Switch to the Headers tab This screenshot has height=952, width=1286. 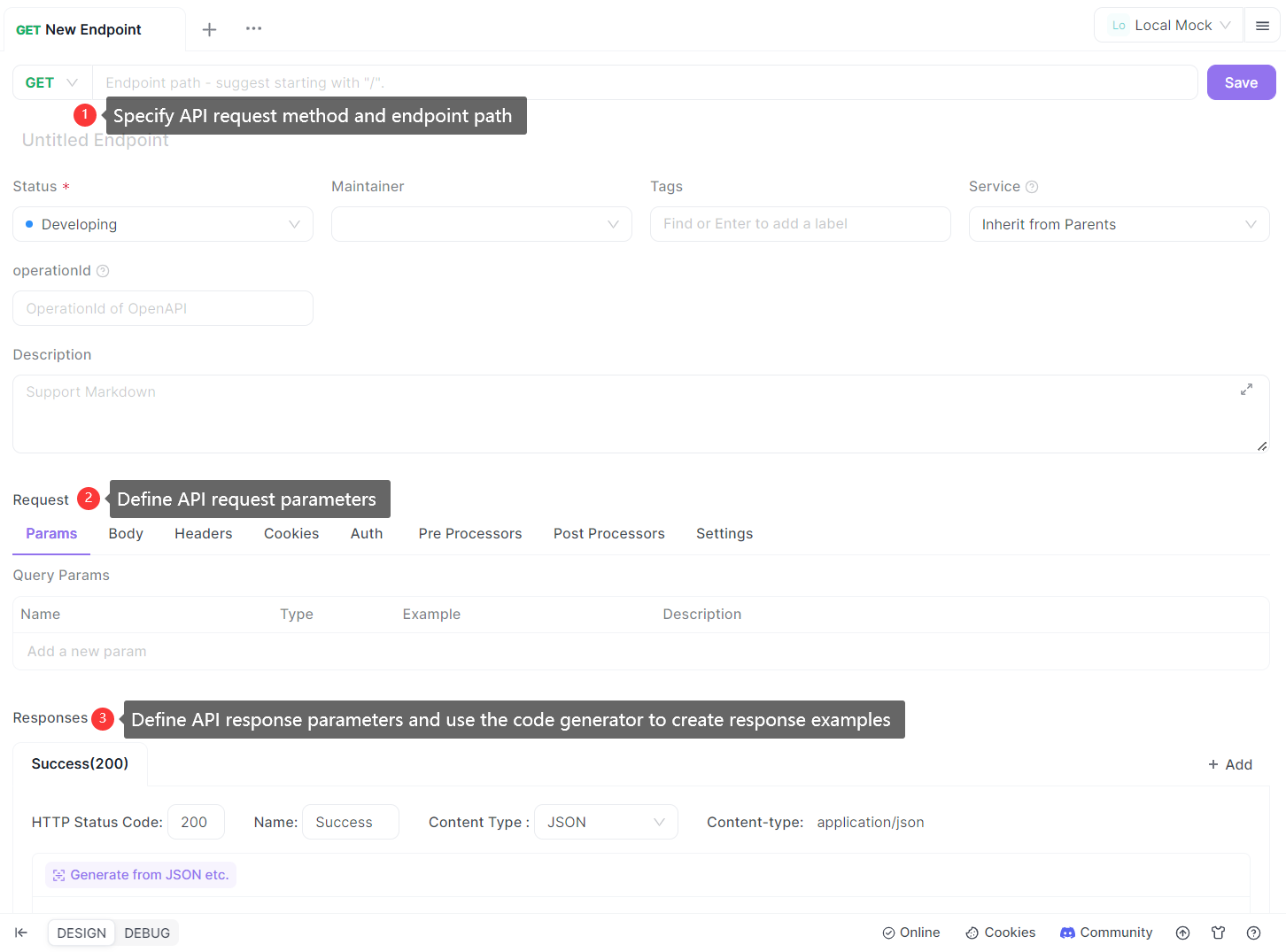pos(204,534)
